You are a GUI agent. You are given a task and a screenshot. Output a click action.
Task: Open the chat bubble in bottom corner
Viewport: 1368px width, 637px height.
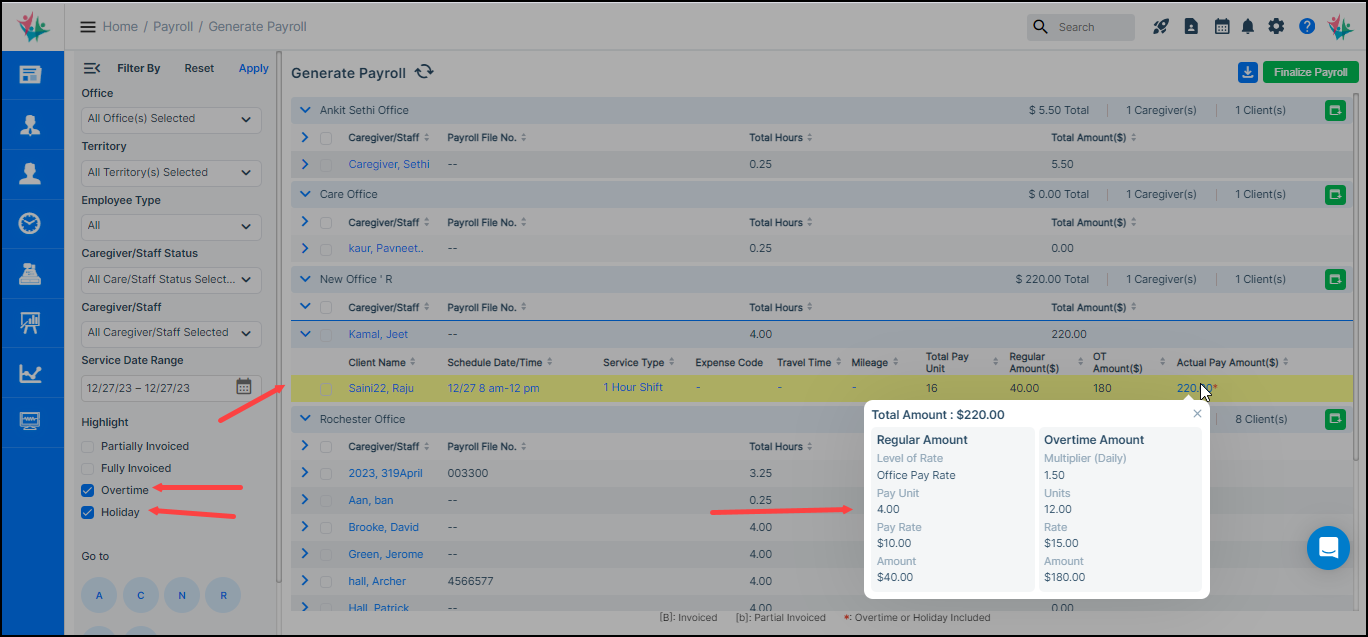pyautogui.click(x=1328, y=548)
